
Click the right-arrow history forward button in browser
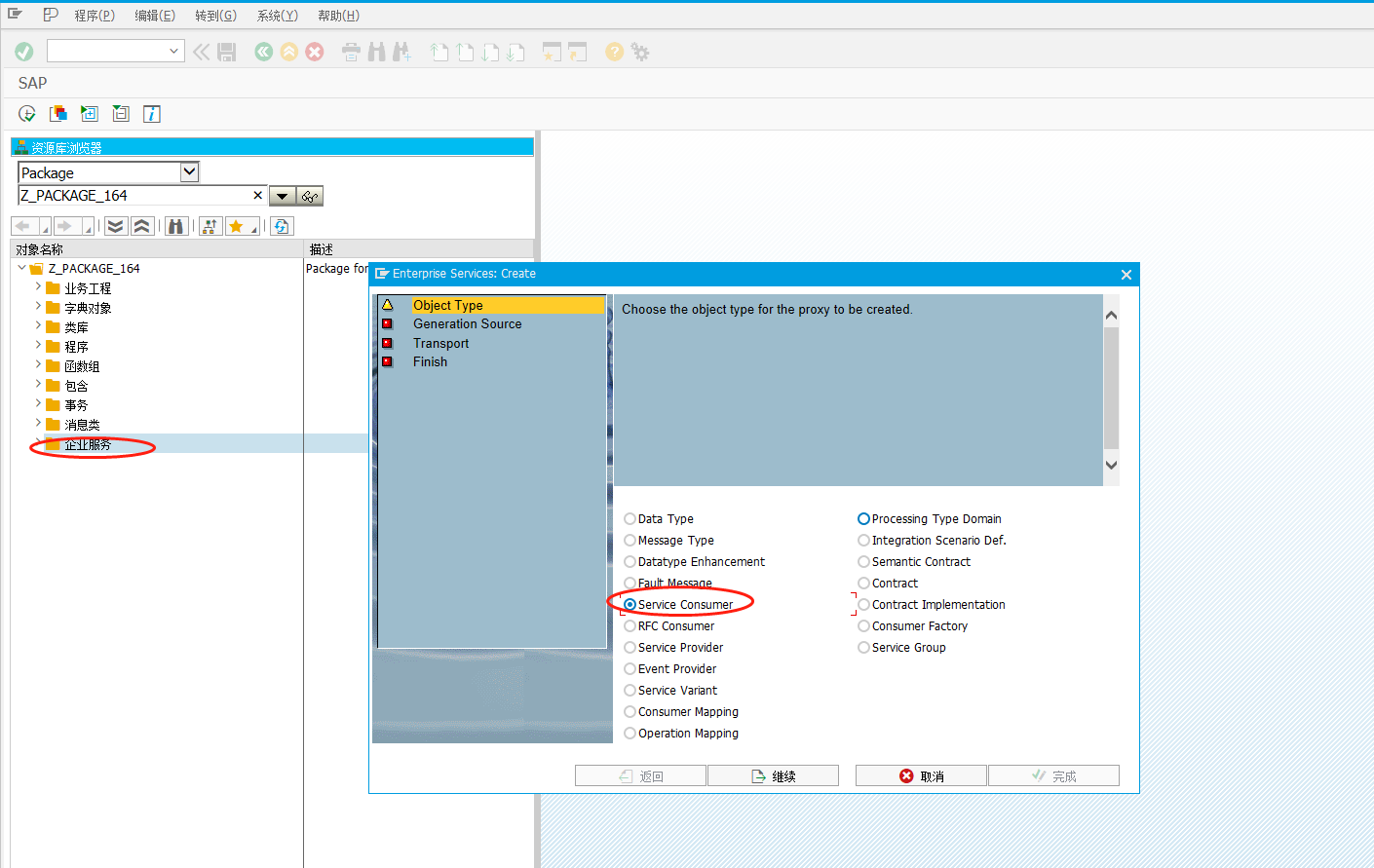[x=65, y=226]
